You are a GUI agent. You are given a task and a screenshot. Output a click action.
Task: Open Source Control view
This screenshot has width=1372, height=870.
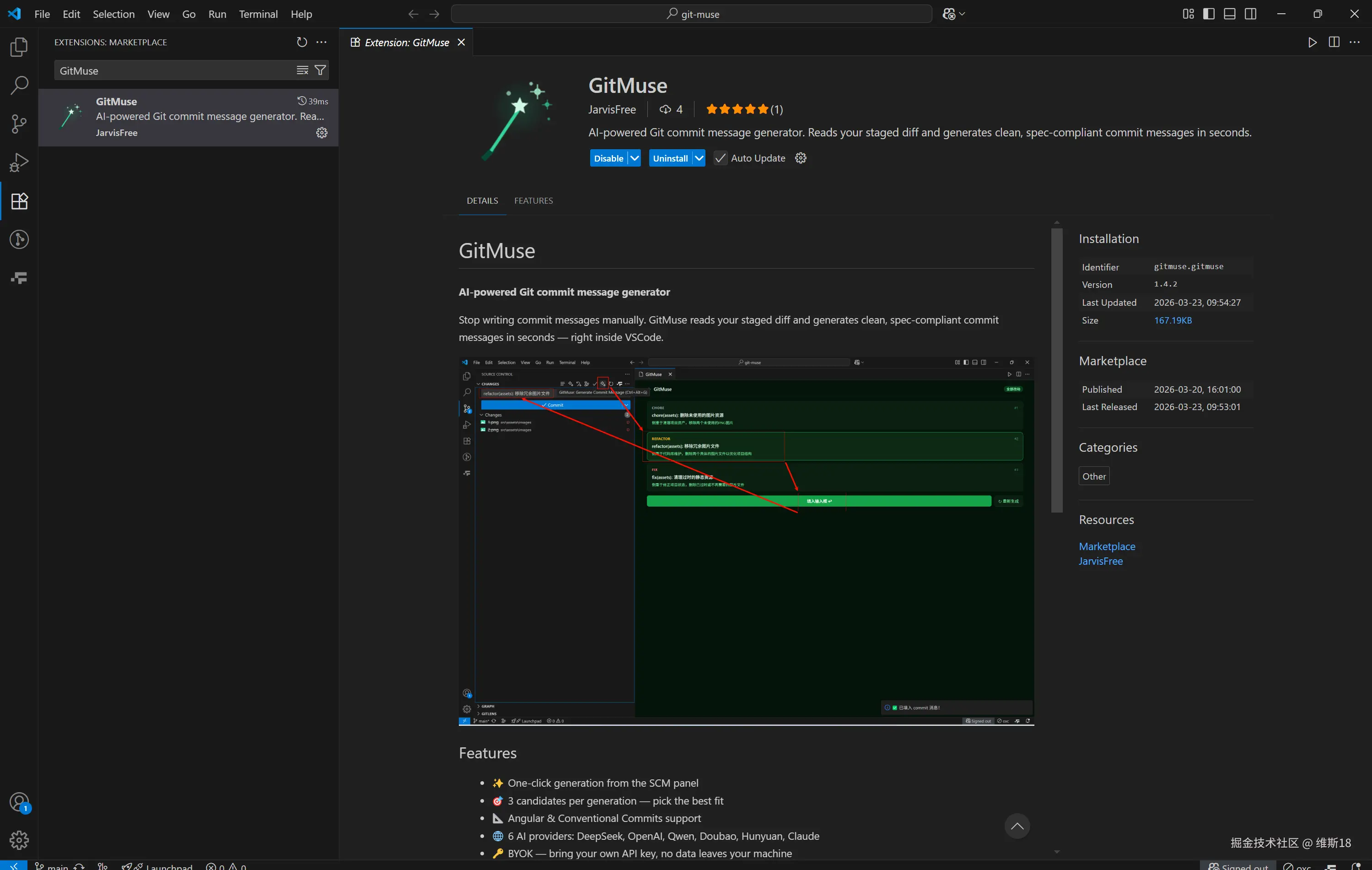[19, 124]
